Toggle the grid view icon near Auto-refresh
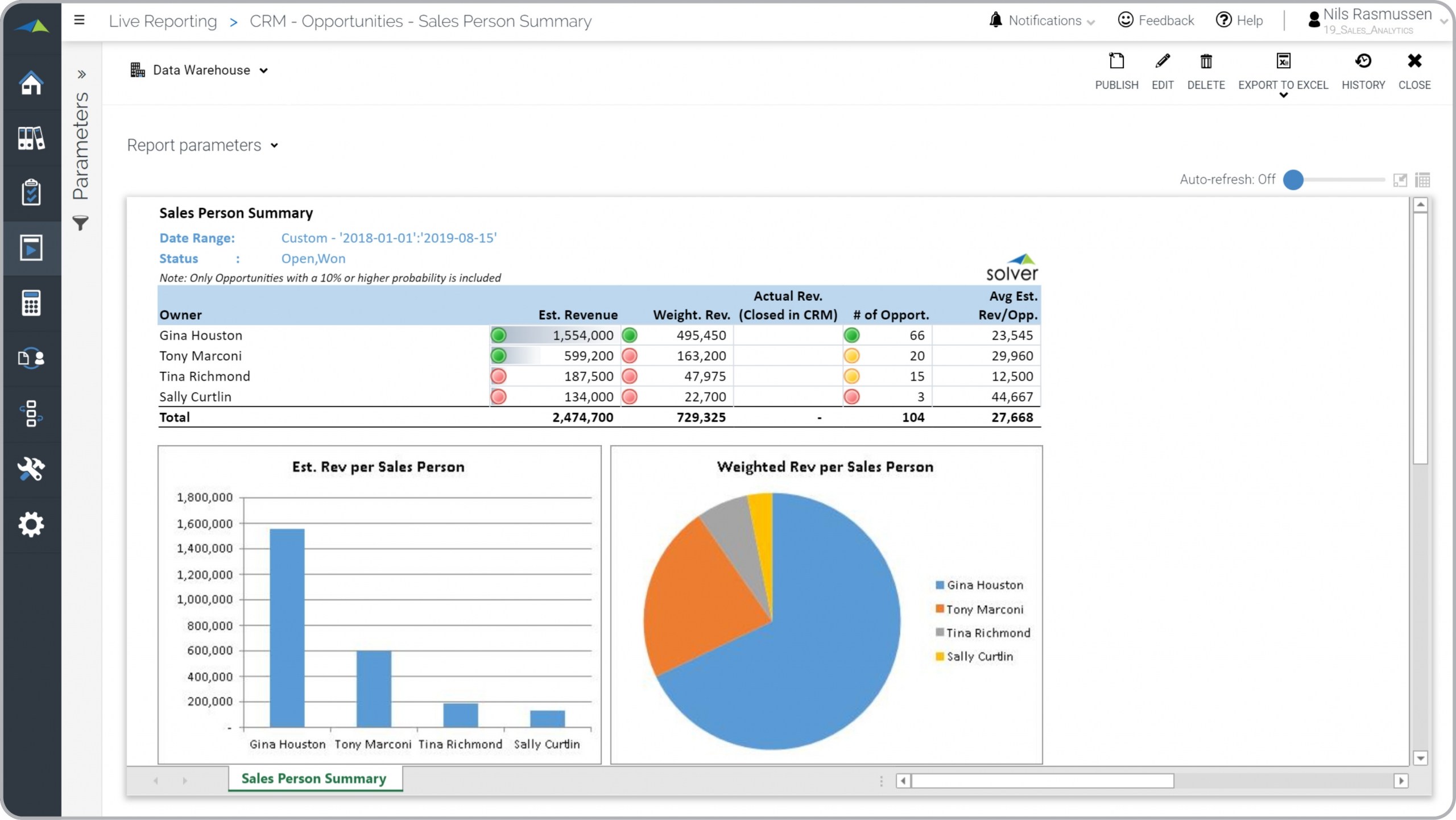This screenshot has width=1456, height=820. pos(1422,180)
